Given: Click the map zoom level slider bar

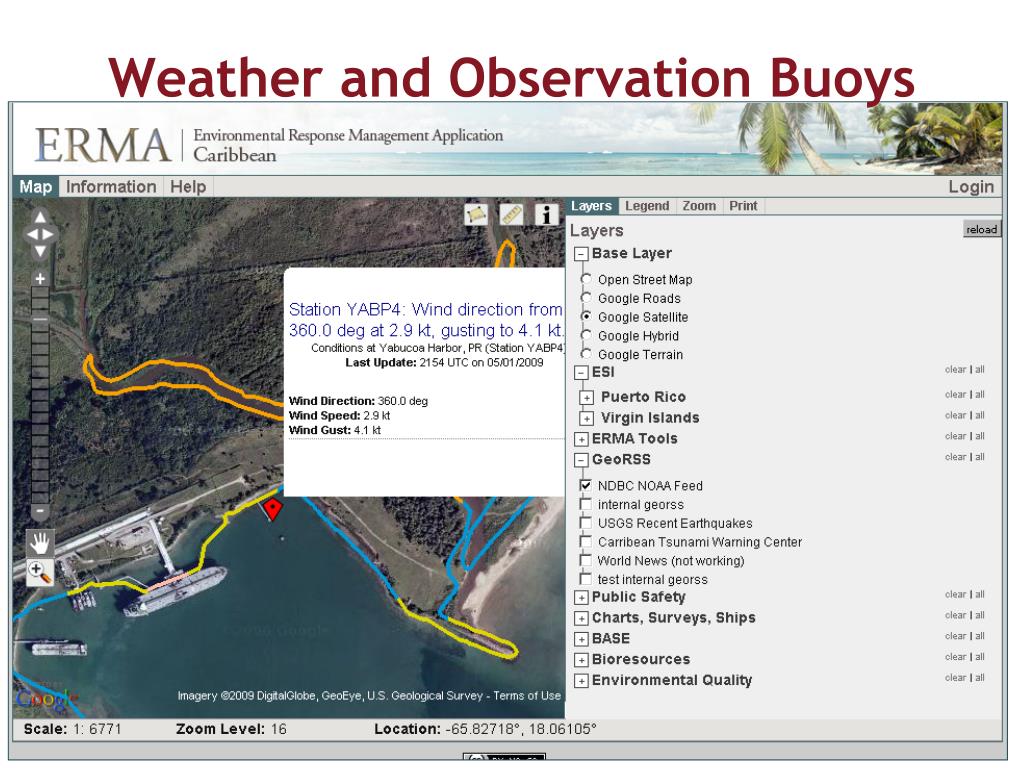Looking at the screenshot, I should coord(40,395).
